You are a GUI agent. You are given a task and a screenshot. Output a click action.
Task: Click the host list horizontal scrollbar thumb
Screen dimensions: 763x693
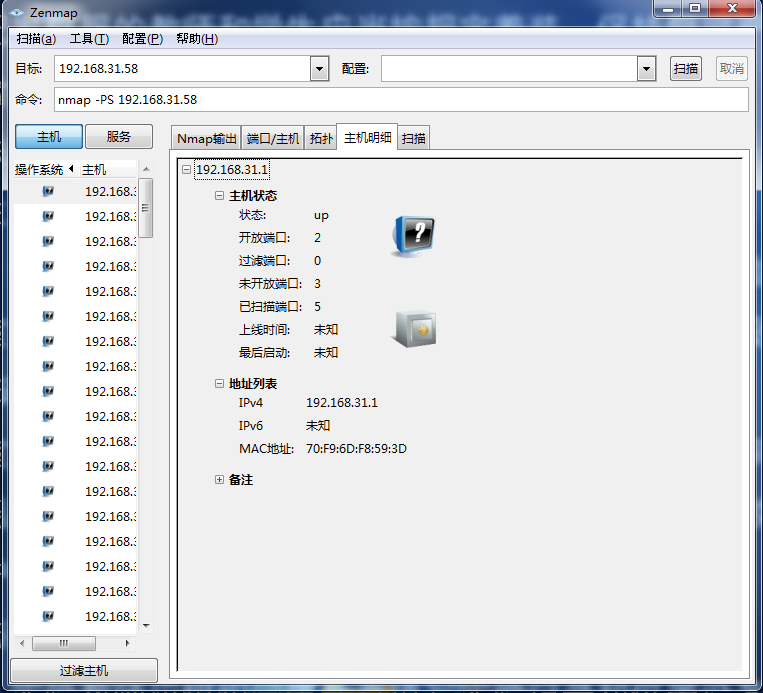(64, 643)
